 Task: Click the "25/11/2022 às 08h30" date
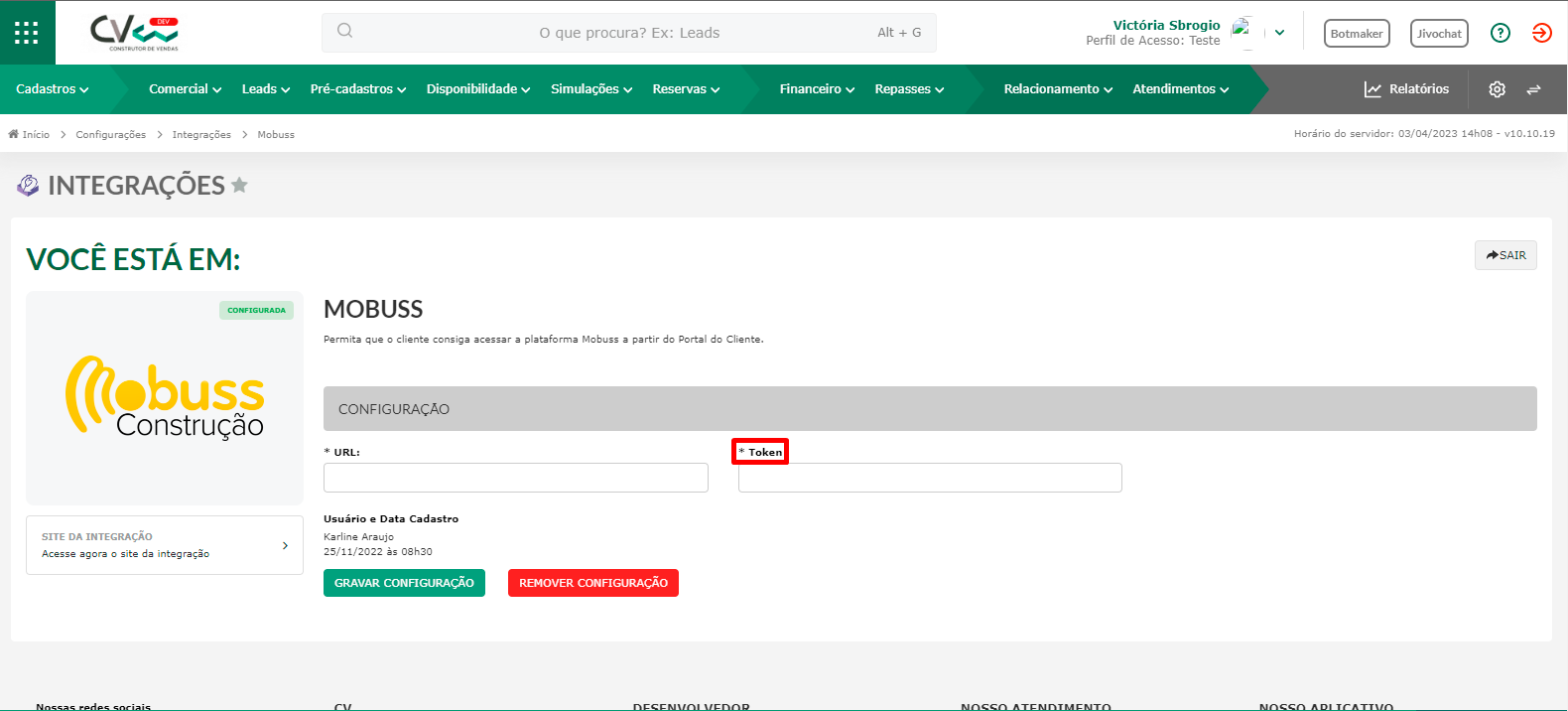(x=378, y=551)
